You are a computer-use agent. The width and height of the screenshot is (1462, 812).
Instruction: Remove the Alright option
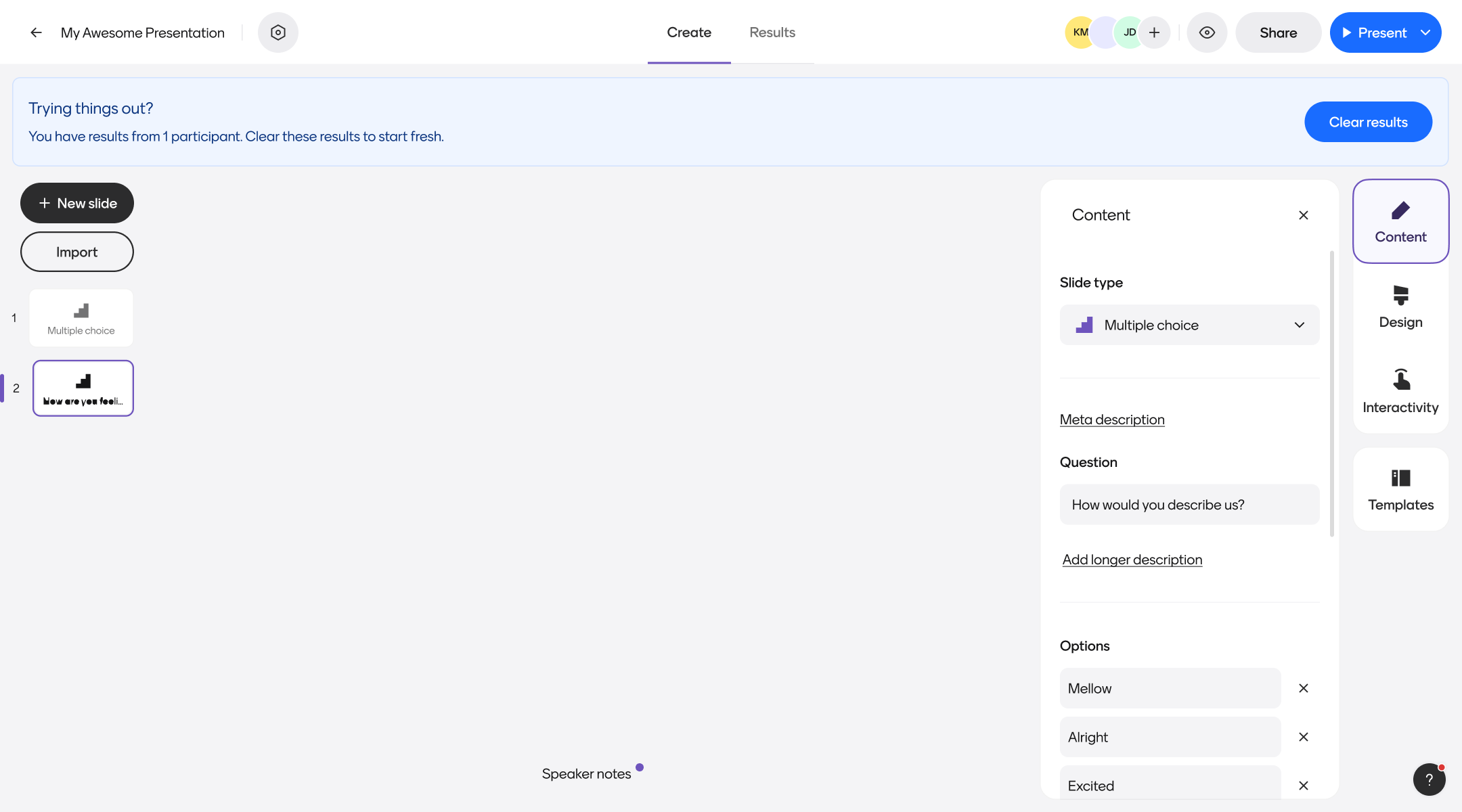[1304, 737]
